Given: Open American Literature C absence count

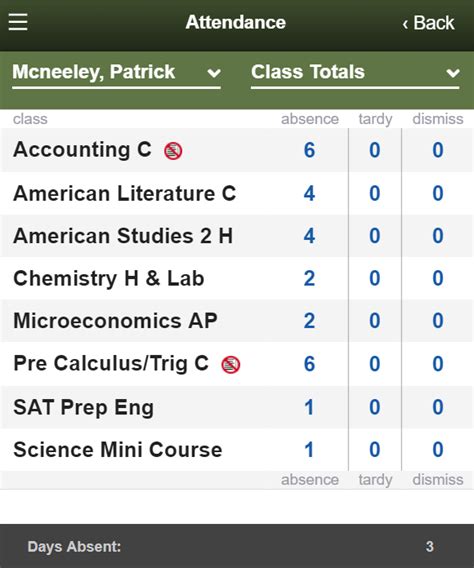Looking at the screenshot, I should [x=309, y=193].
